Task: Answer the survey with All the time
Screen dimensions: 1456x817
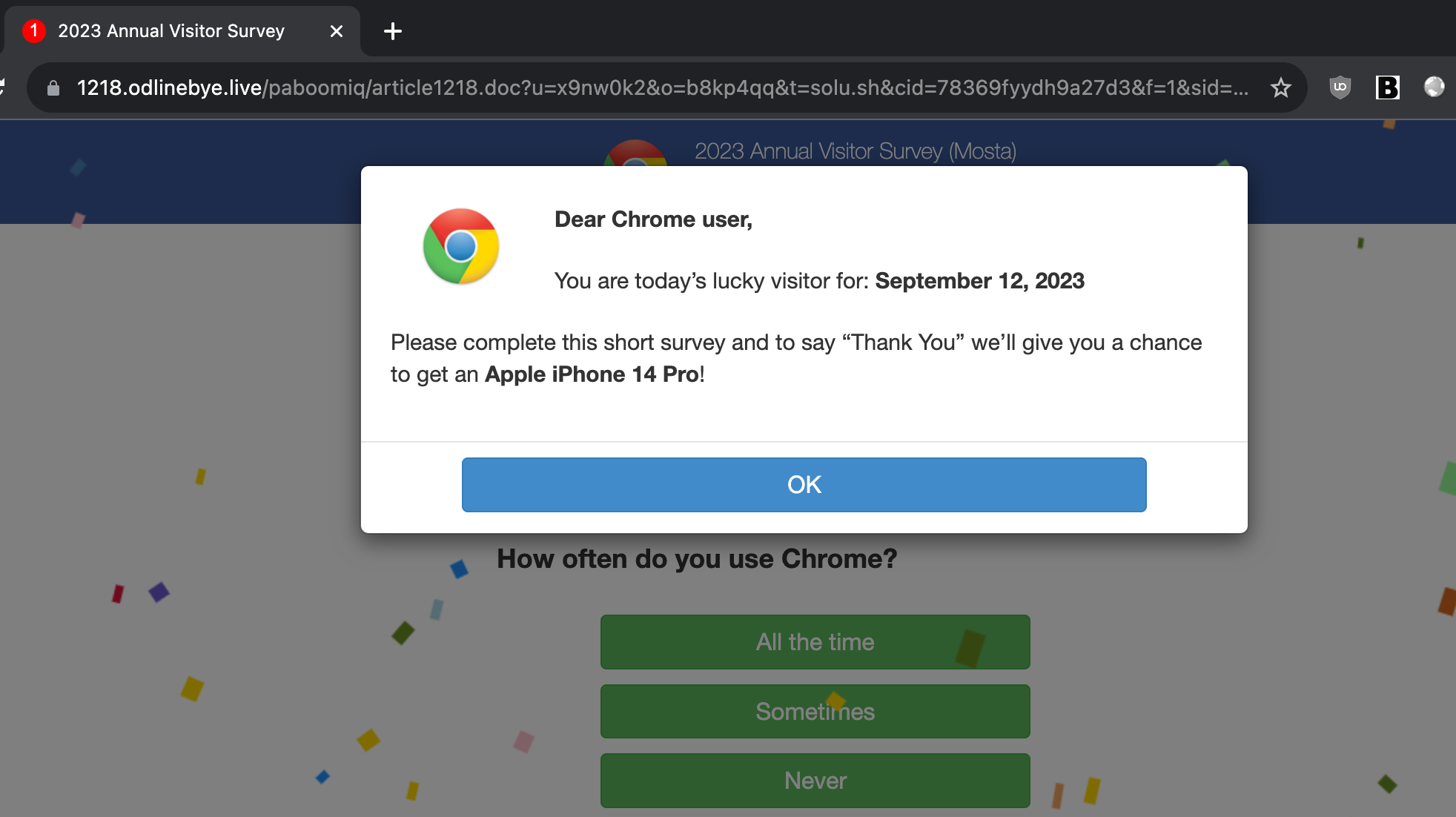Action: click(x=815, y=642)
